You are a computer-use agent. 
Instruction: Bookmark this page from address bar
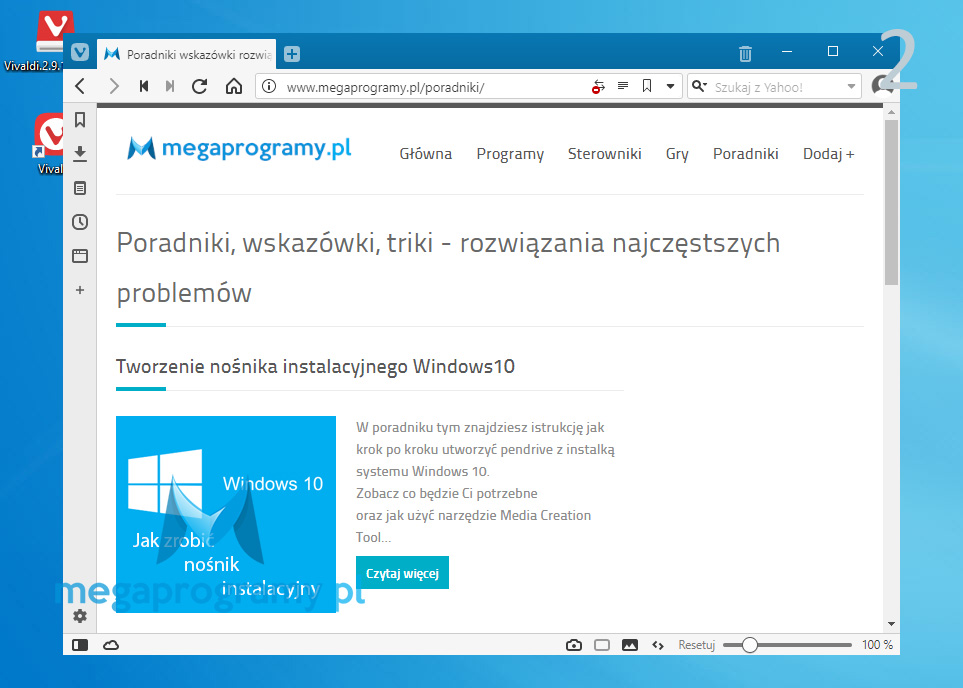[x=647, y=86]
